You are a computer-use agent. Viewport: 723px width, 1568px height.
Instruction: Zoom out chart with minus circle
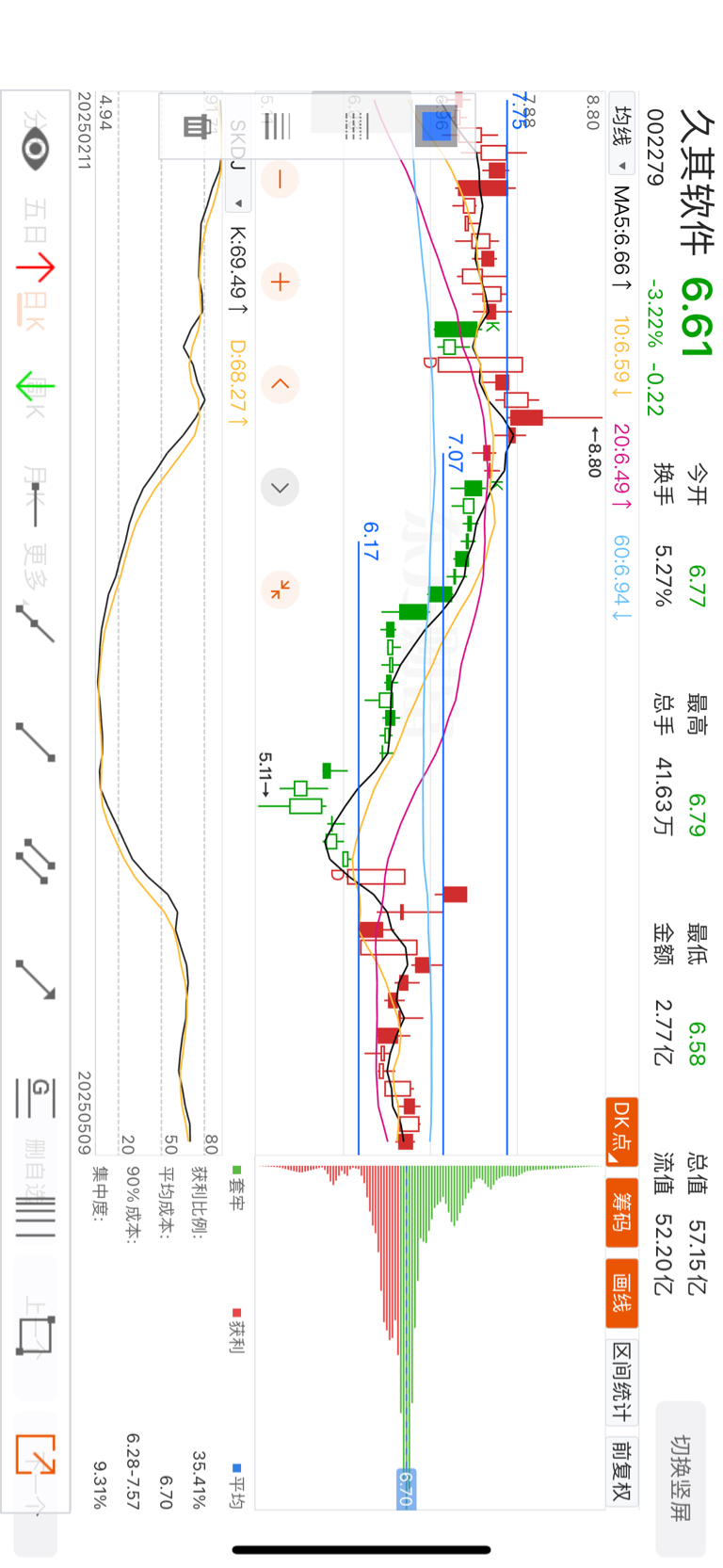[280, 179]
